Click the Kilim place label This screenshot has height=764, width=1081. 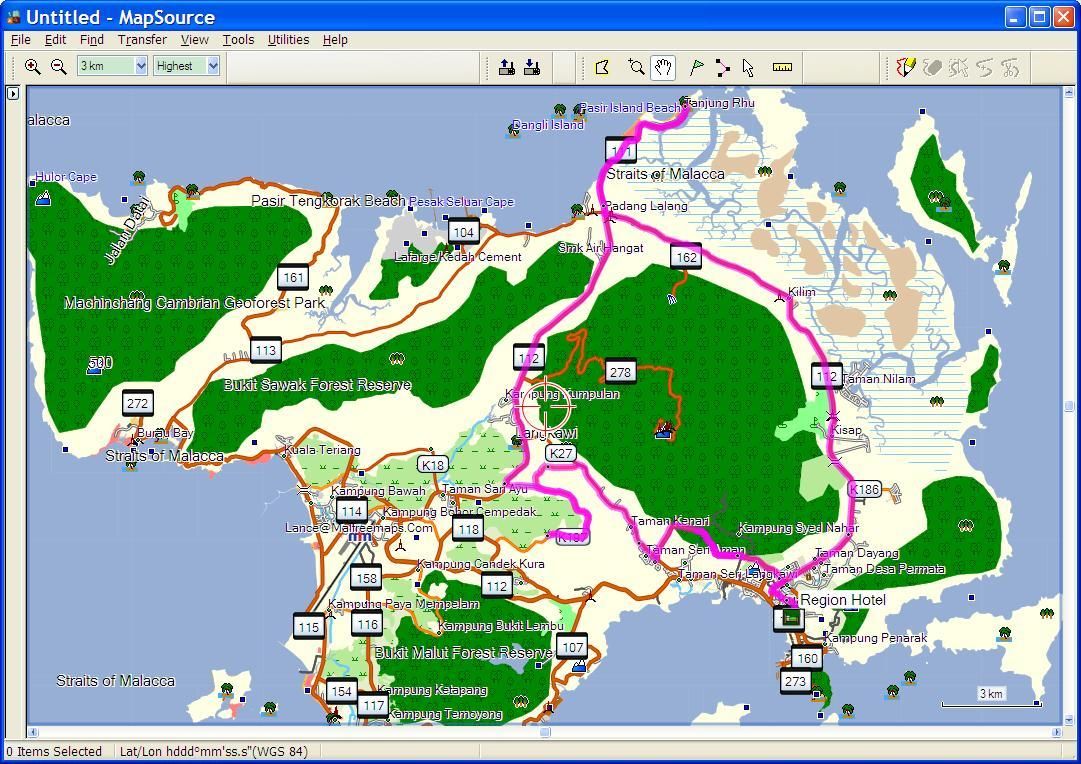tap(802, 292)
